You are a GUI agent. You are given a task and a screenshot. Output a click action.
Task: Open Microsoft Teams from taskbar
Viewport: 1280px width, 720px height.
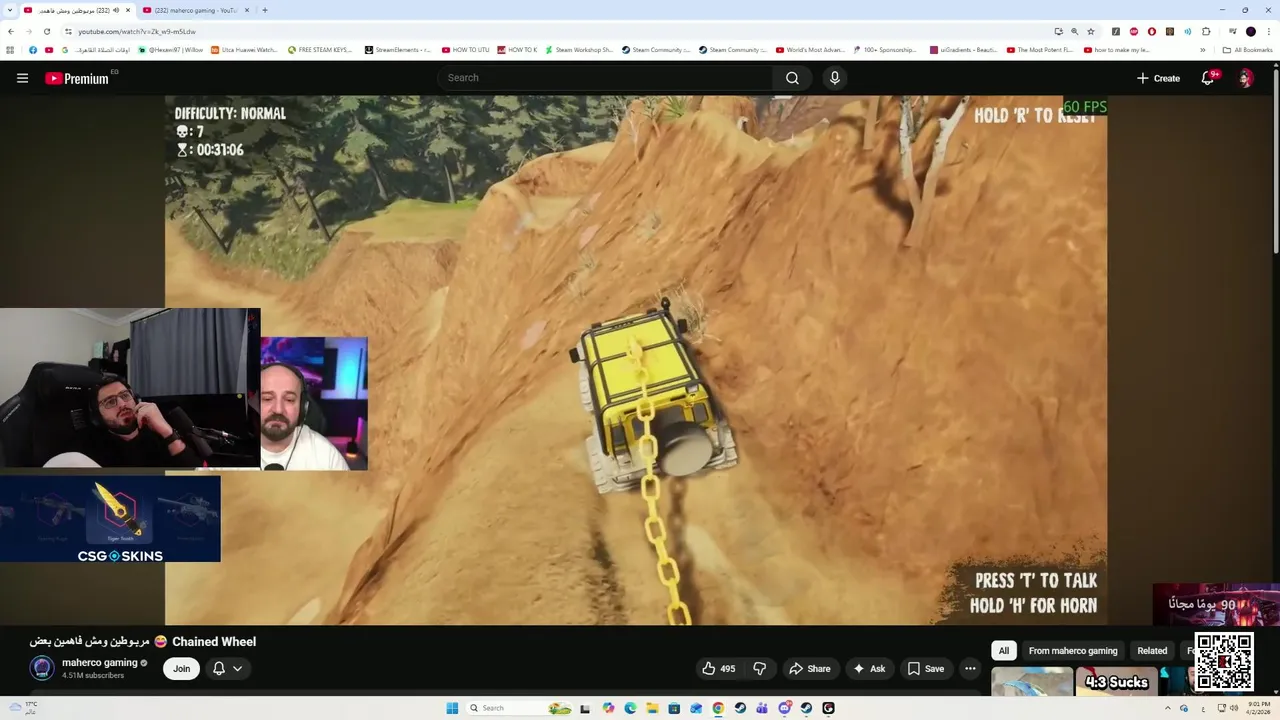tap(762, 708)
